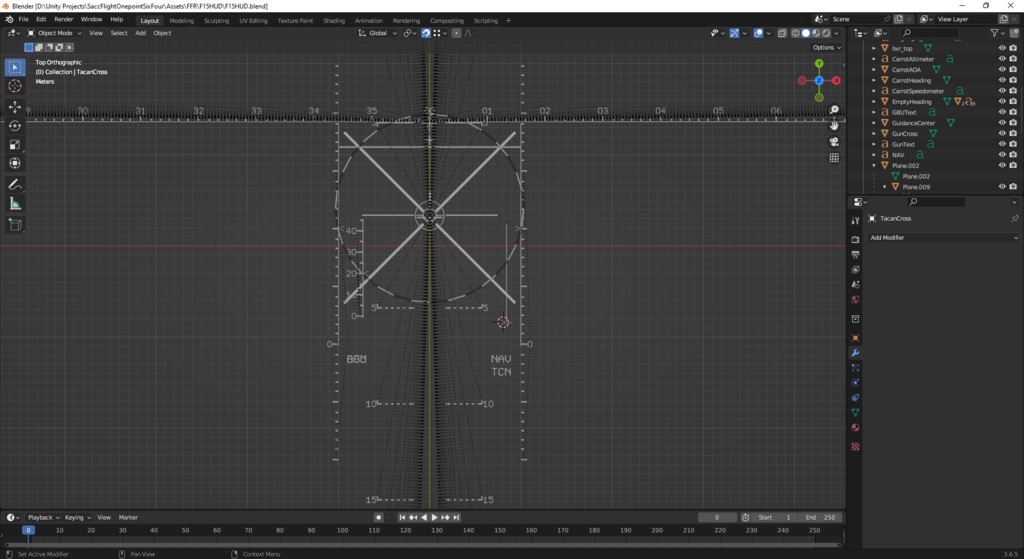Open the Object properties tab
The width and height of the screenshot is (1024, 559).
point(856,338)
